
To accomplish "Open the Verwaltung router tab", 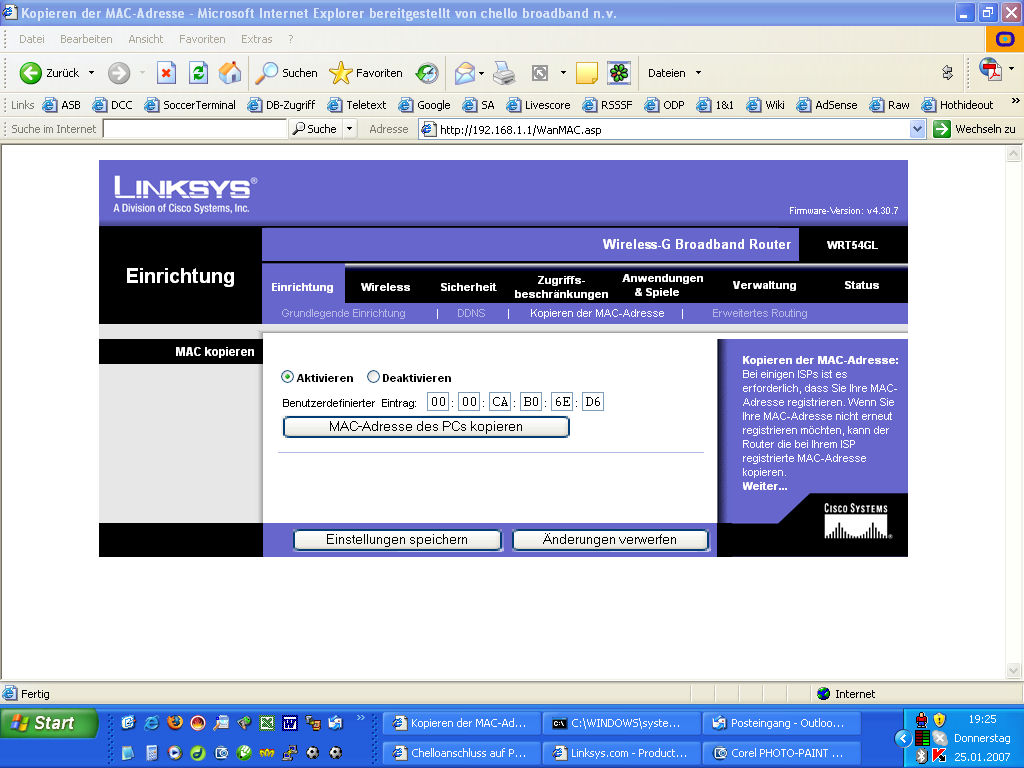I will pyautogui.click(x=764, y=285).
